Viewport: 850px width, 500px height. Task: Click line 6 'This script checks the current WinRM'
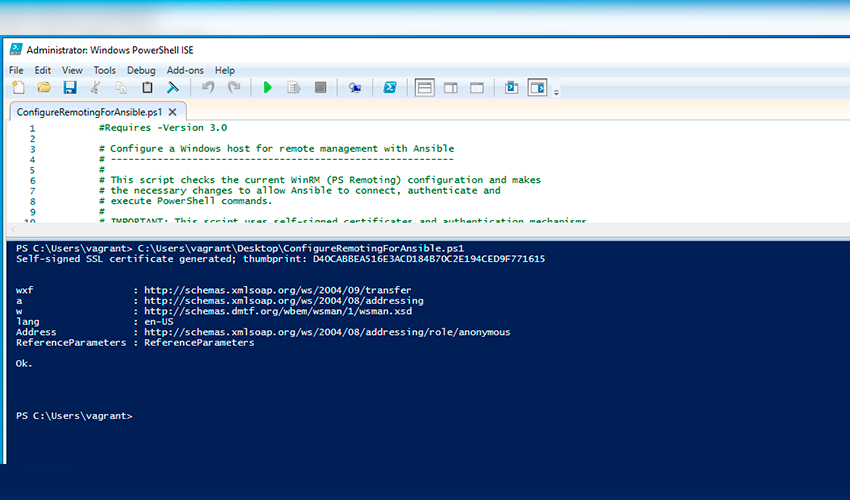(320, 180)
